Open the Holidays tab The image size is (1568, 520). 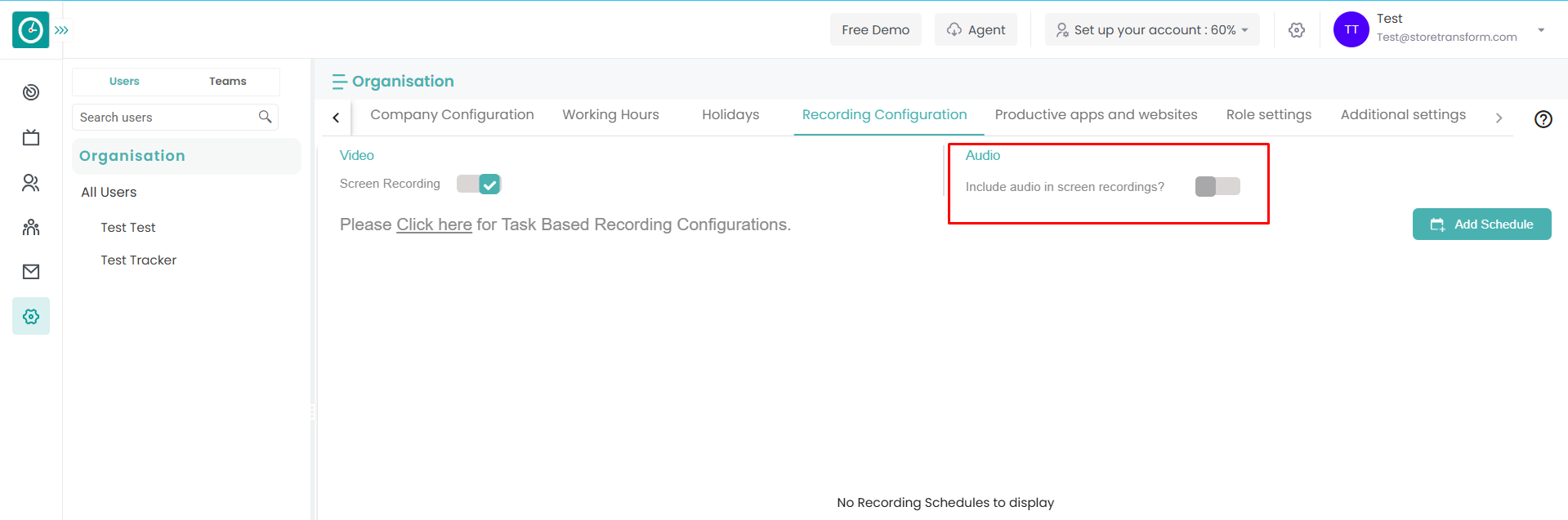point(730,115)
